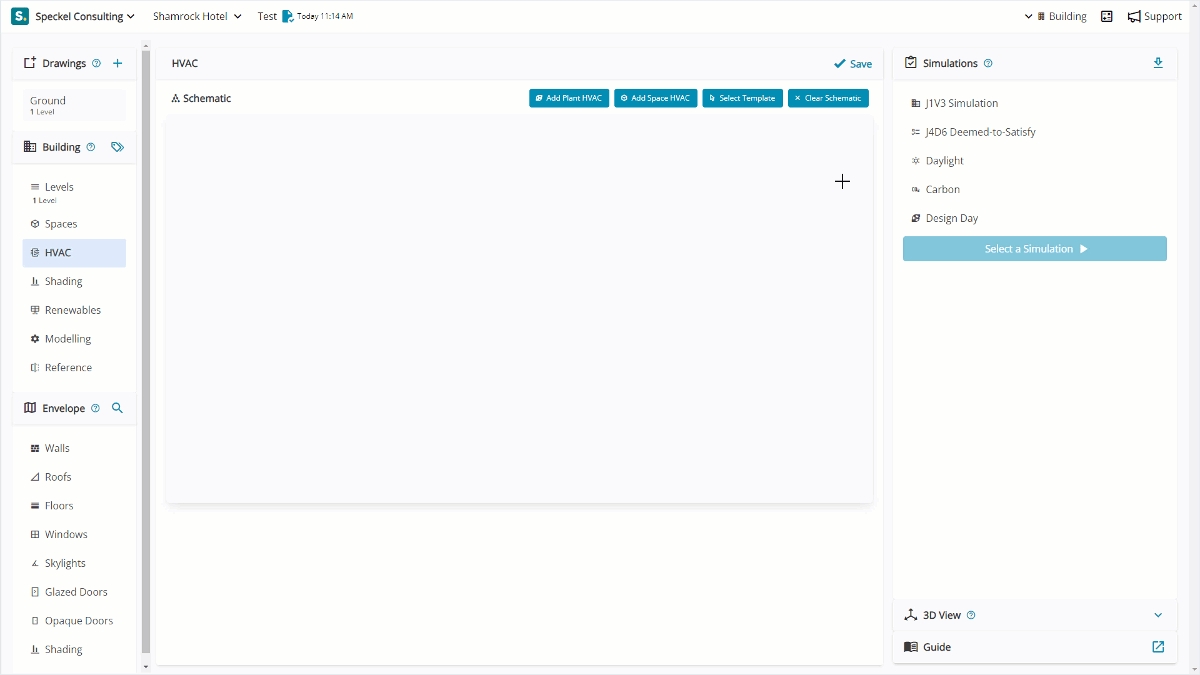This screenshot has height=675, width=1200.
Task: Open the Speckel Consulting dropdown
Action: [x=84, y=16]
